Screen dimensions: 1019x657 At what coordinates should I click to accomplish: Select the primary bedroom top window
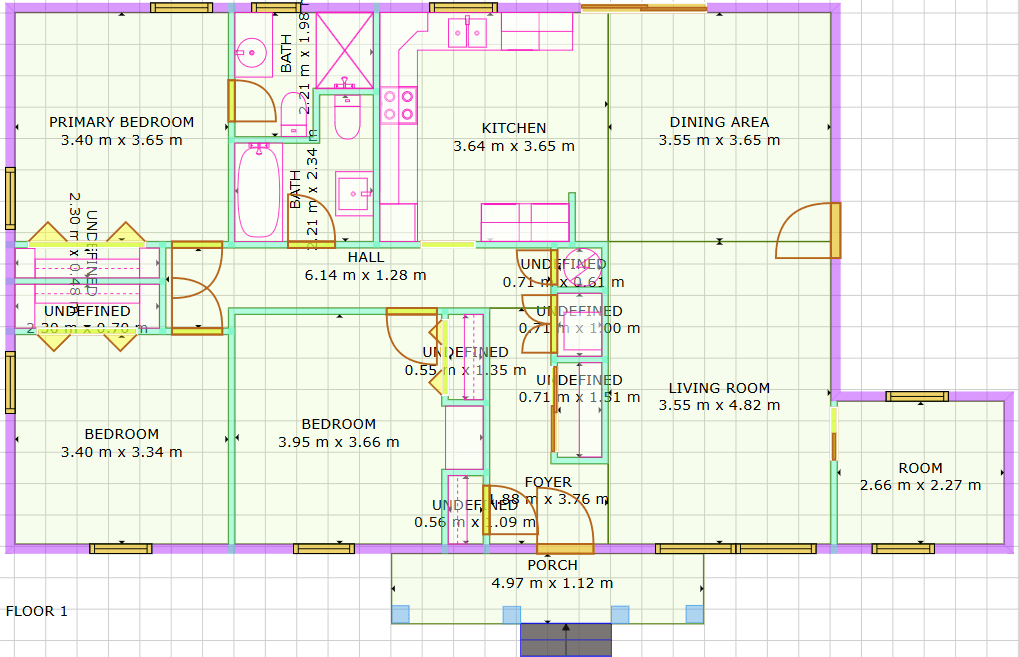[181, 8]
